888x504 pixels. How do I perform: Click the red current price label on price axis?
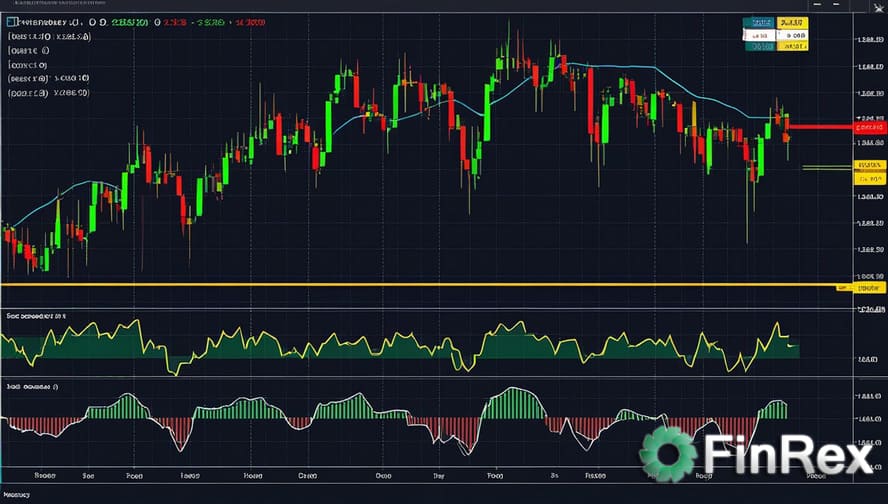pyautogui.click(x=869, y=127)
